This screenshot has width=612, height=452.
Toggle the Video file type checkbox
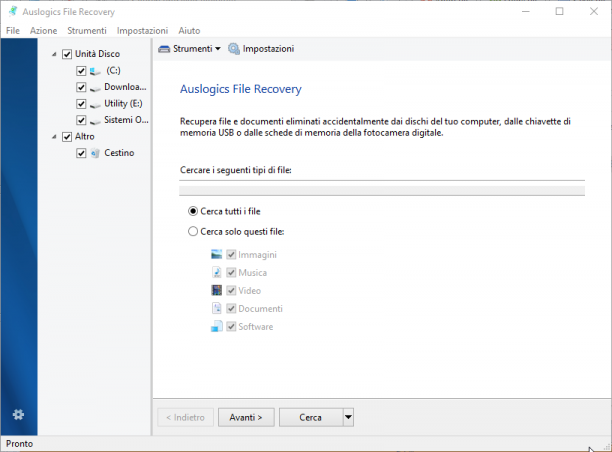point(231,290)
